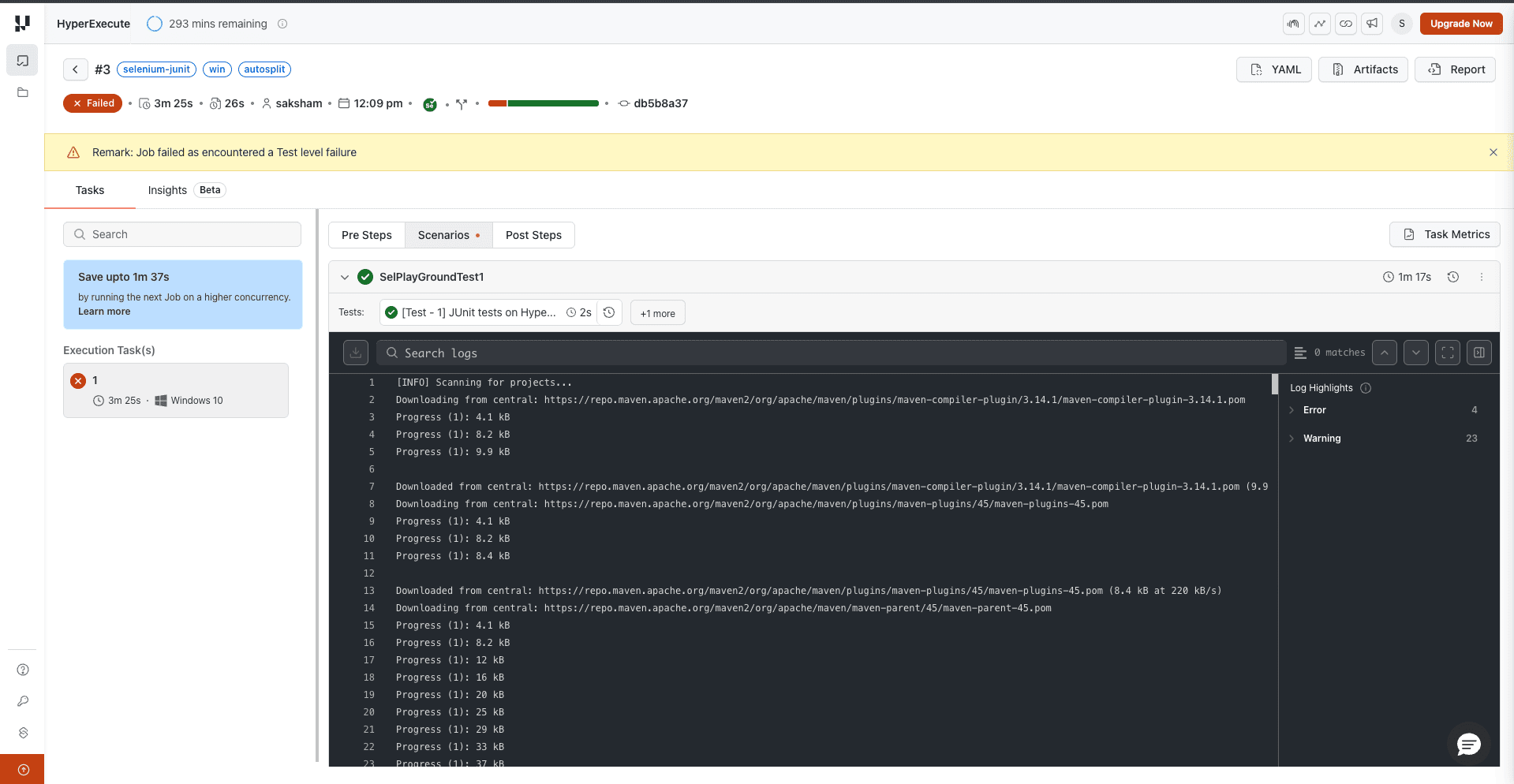Select the Scenarios tab
This screenshot has height=784, width=1514.
tap(449, 235)
